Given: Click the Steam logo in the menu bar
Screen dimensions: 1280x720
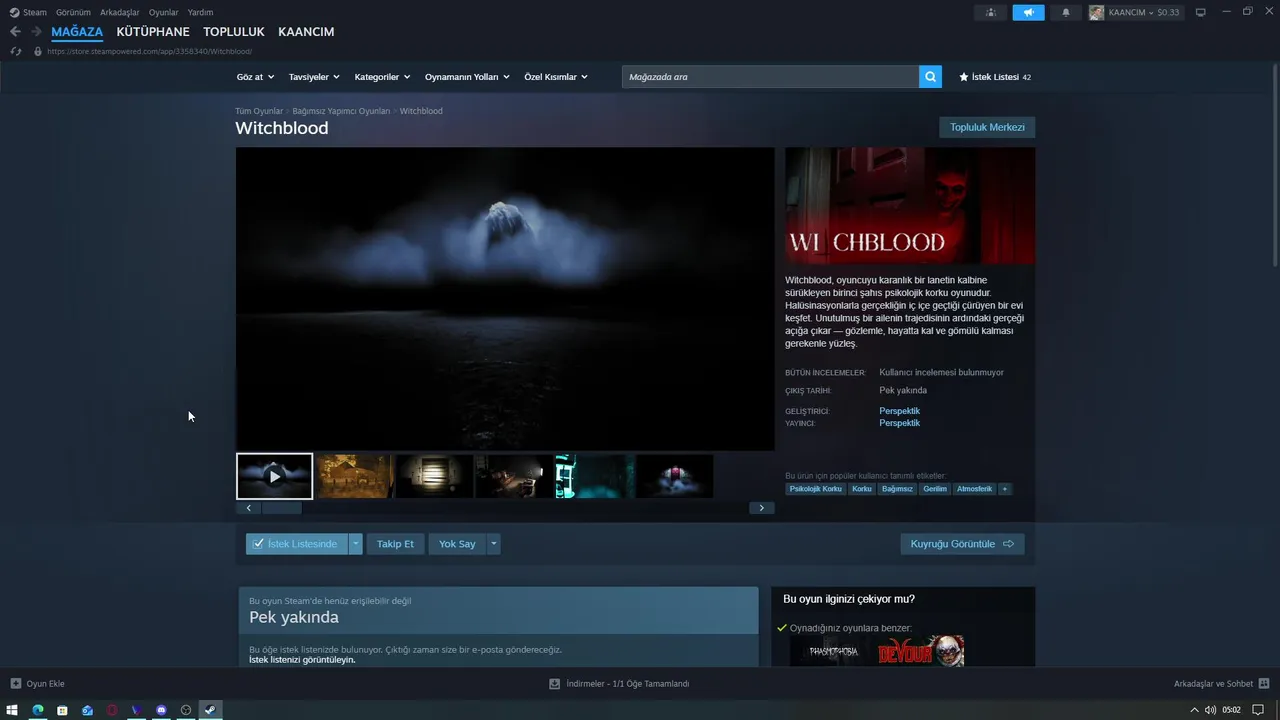Looking at the screenshot, I should pos(14,12).
